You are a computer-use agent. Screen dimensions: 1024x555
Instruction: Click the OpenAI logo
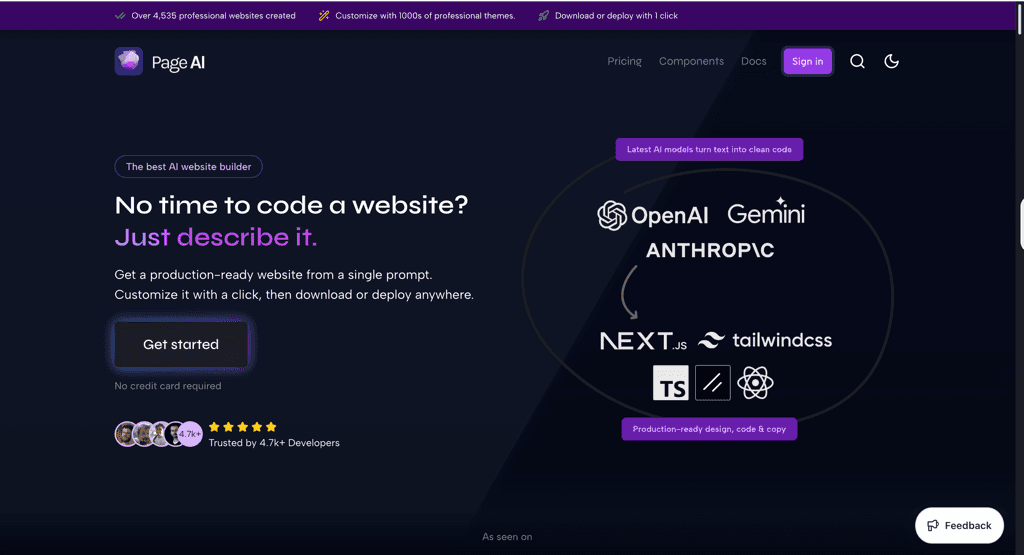point(653,216)
